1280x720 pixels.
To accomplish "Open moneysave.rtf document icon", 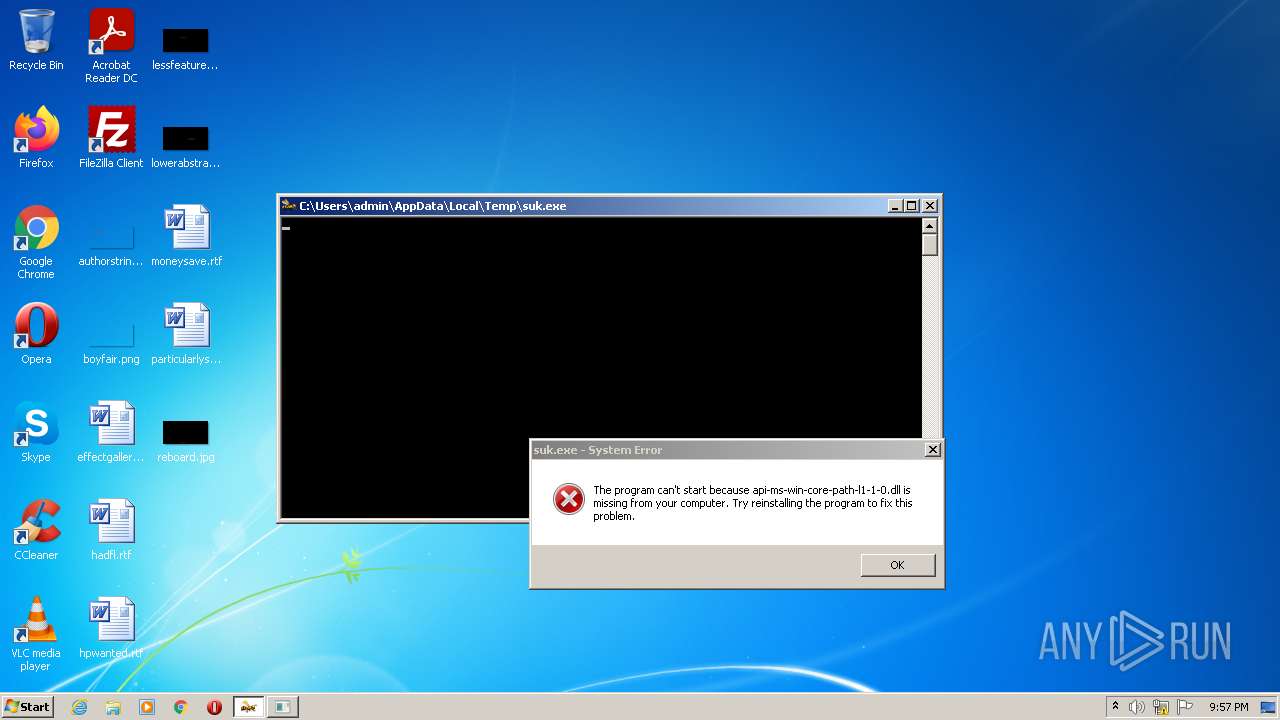I will (x=186, y=236).
